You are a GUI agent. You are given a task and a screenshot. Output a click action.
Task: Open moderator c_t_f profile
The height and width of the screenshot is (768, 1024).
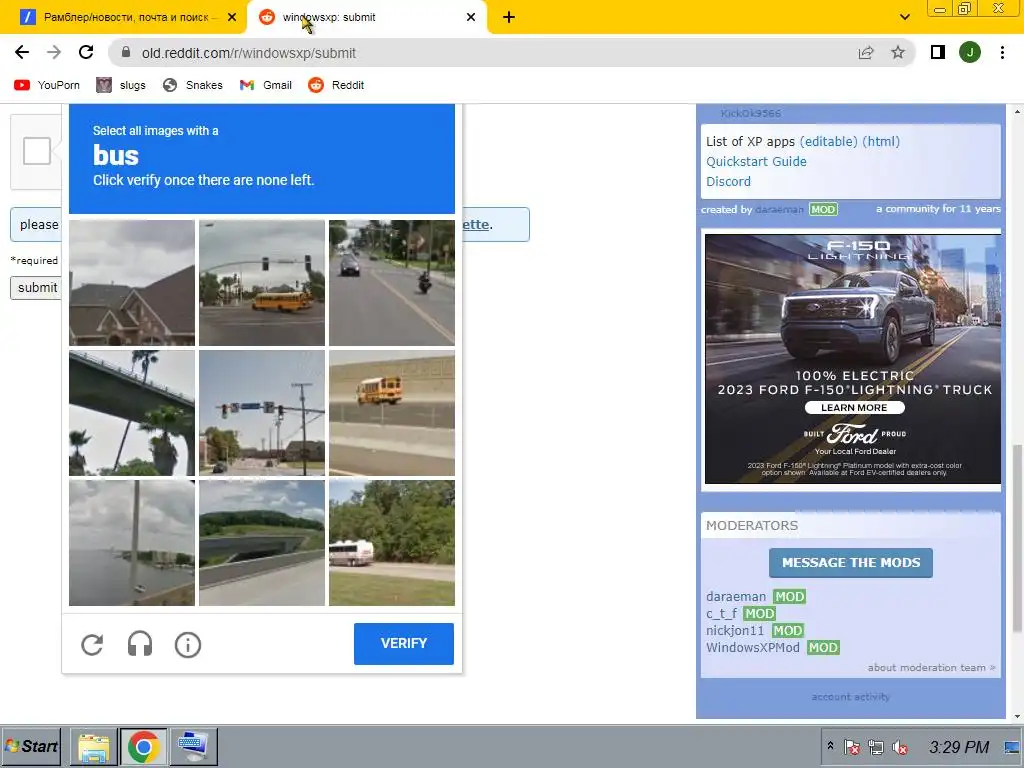click(x=721, y=614)
